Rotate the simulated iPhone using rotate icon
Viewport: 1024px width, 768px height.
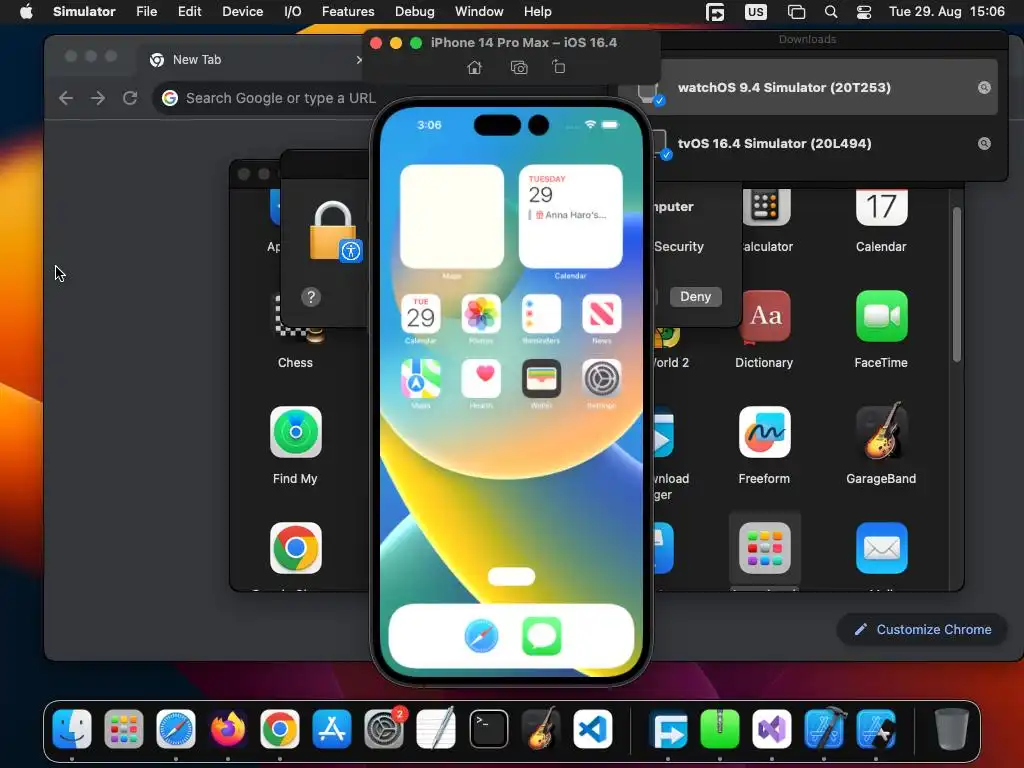559,67
